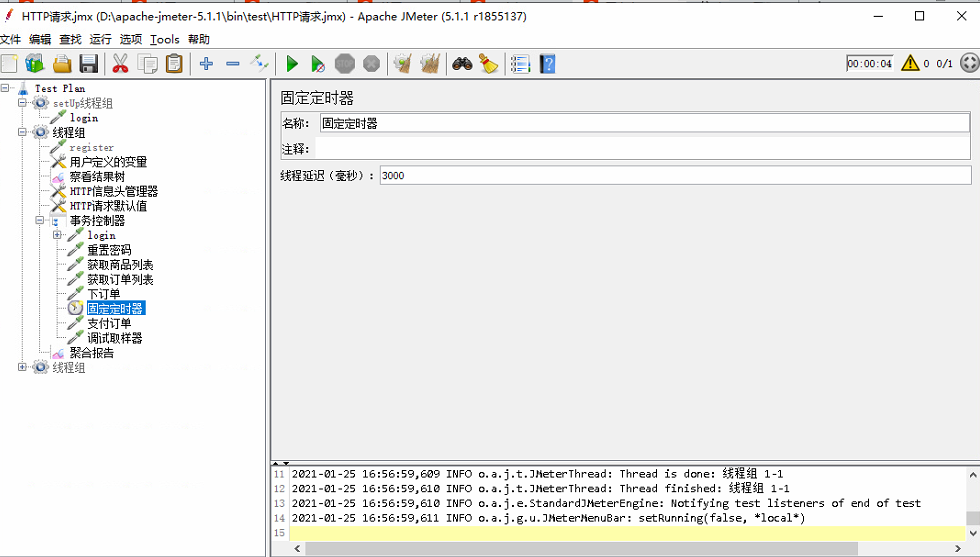
Task: Select the 聚合报告 listener
Action: (x=91, y=353)
